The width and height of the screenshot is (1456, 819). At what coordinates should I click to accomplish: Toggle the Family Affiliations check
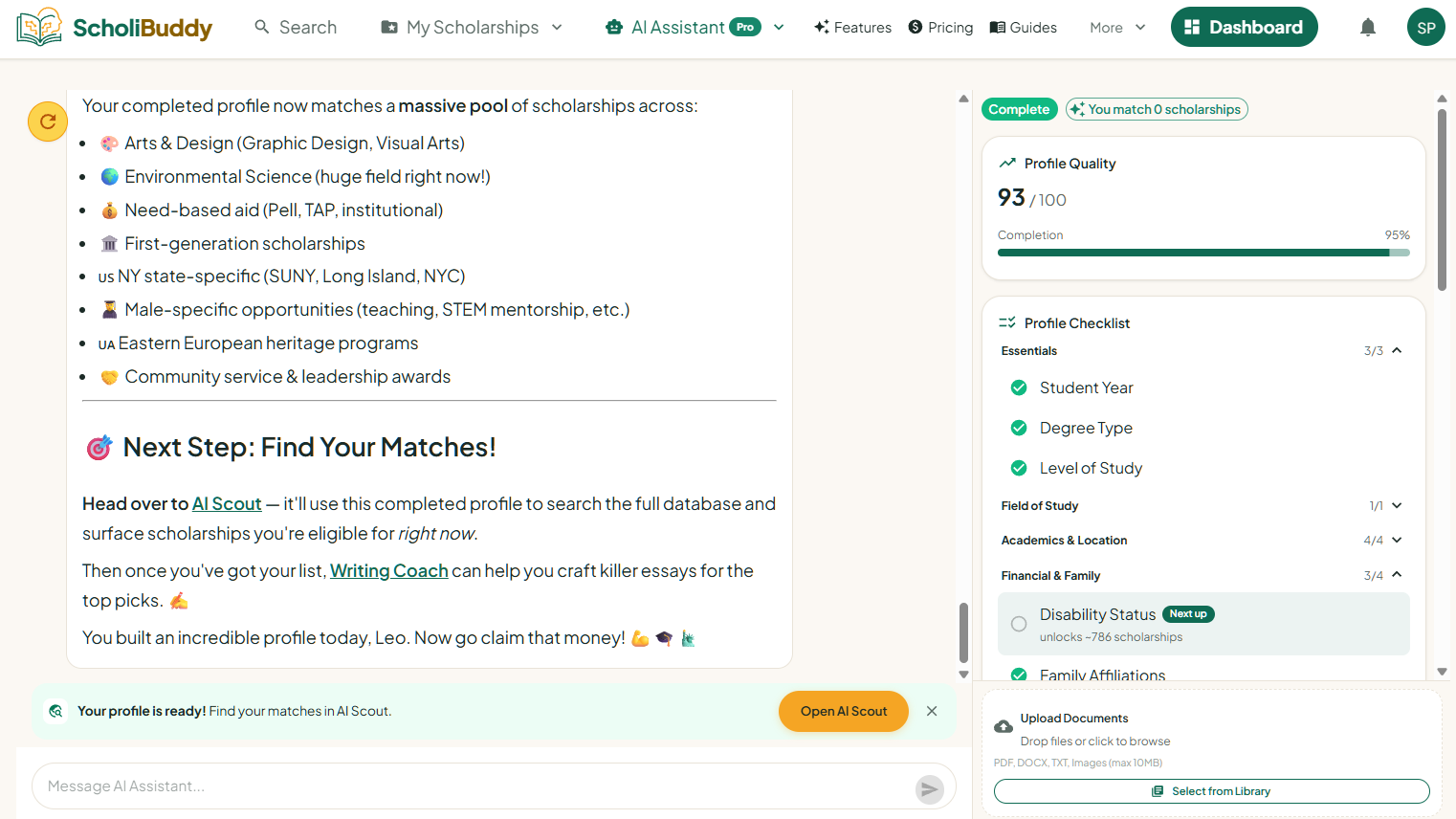(1019, 675)
